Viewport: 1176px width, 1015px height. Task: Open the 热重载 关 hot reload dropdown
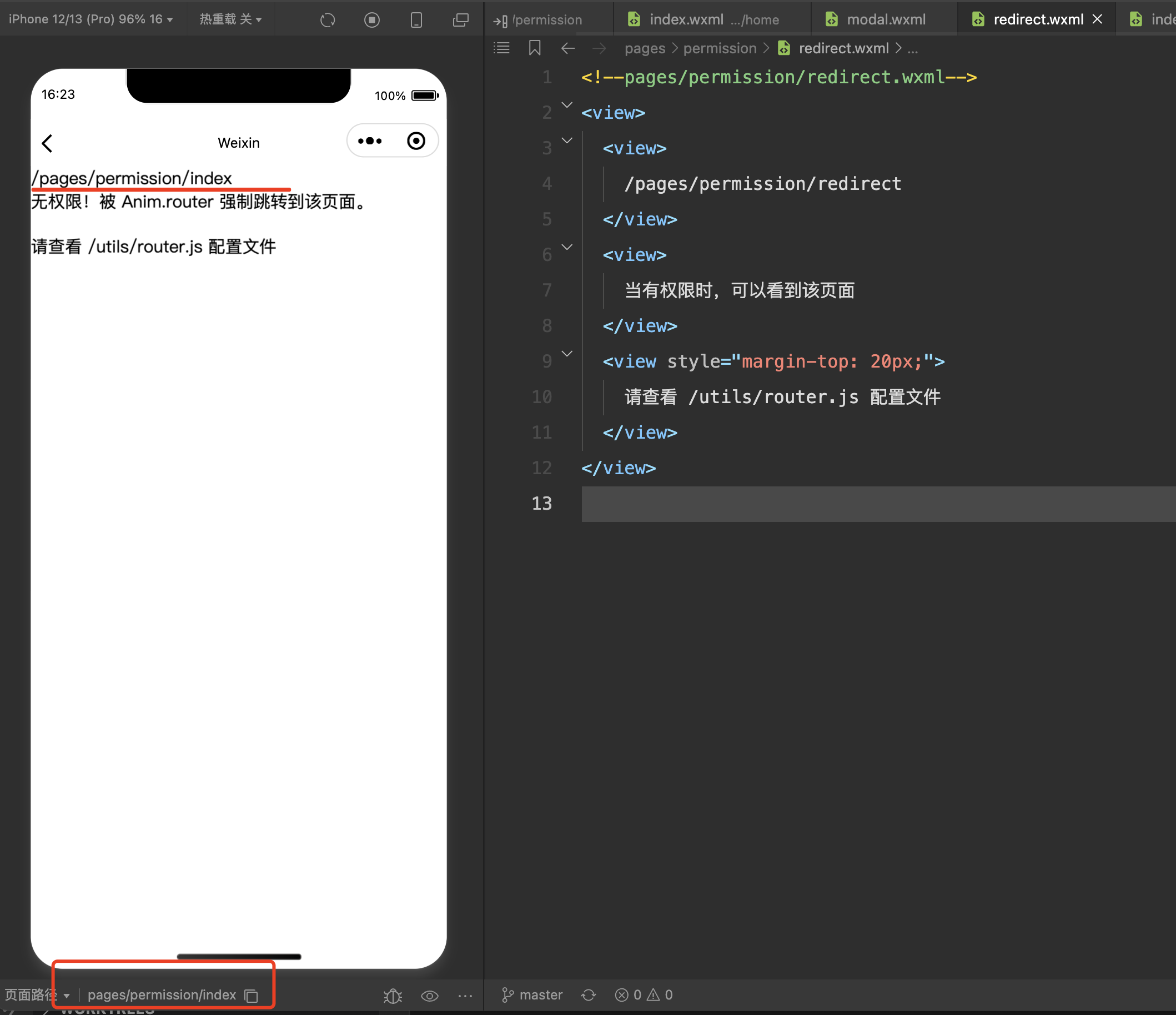pyautogui.click(x=230, y=19)
